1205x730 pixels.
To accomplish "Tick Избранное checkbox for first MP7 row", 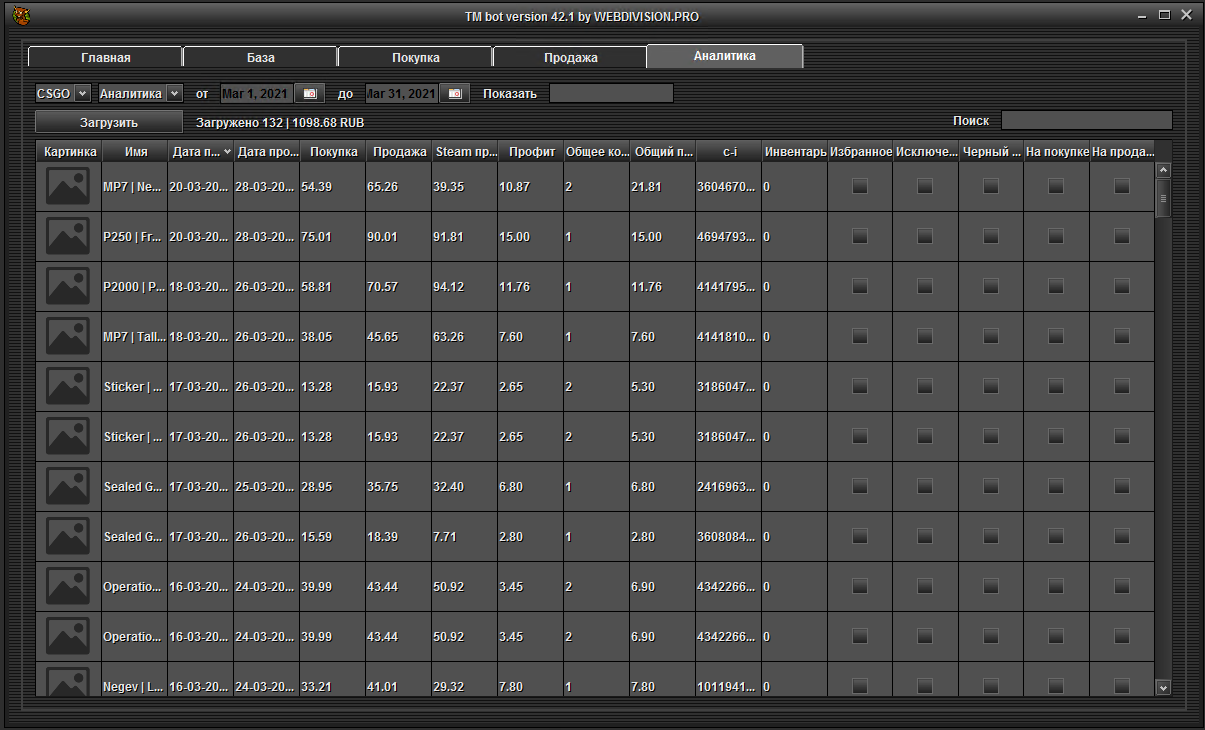I will pyautogui.click(x=859, y=186).
